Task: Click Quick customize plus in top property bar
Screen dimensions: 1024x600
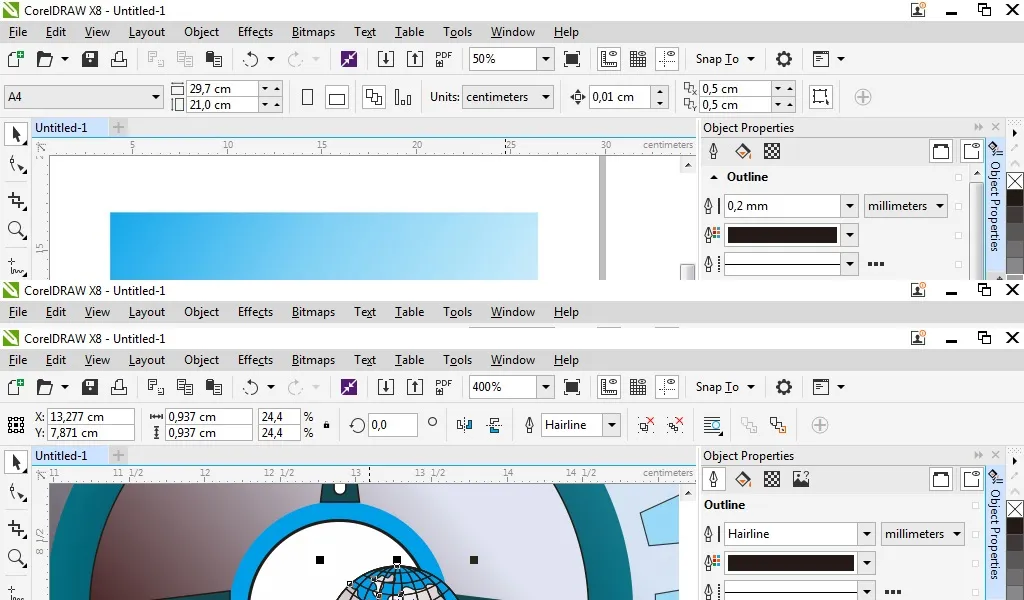Action: click(863, 97)
